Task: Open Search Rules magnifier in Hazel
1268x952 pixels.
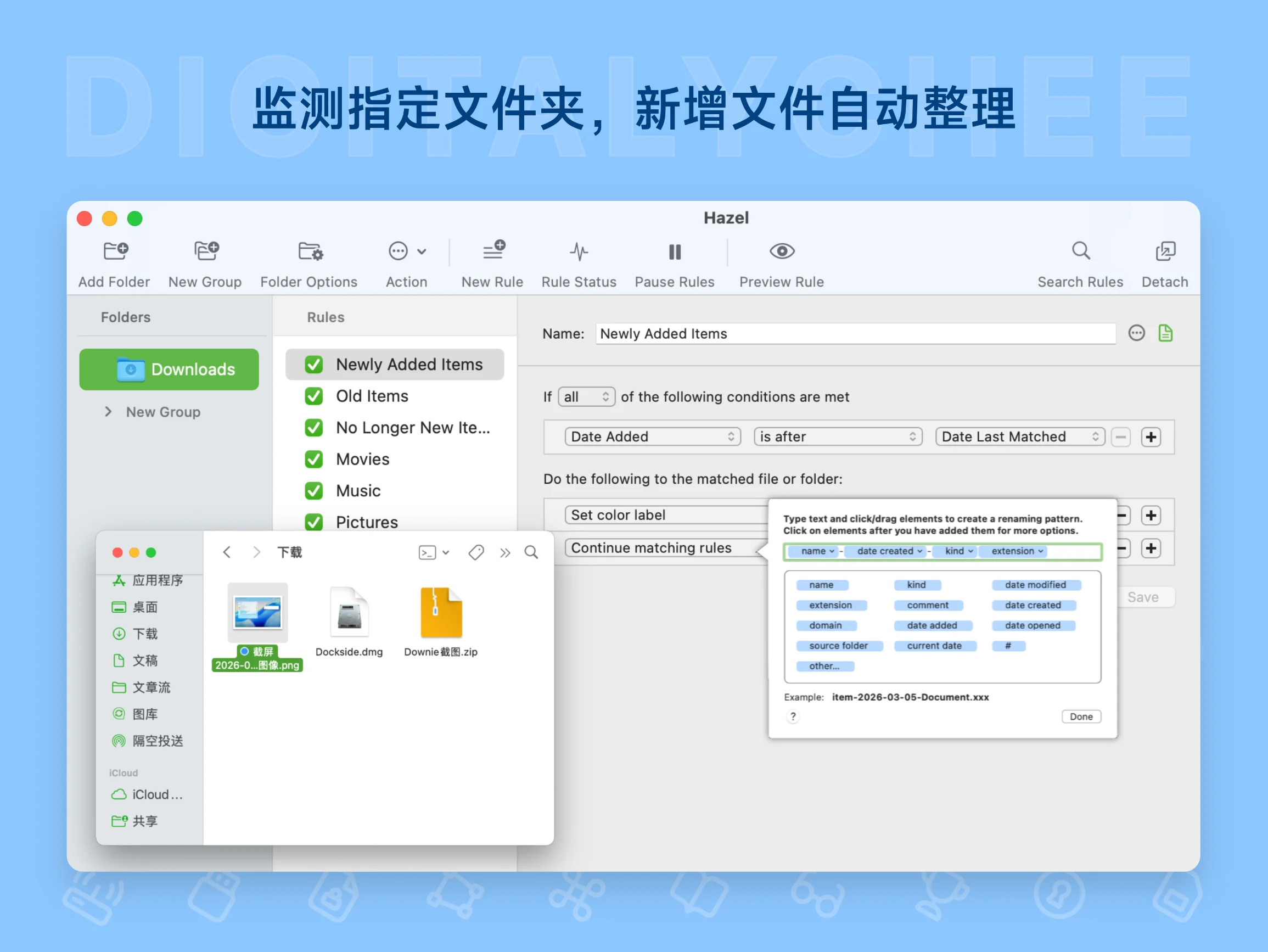Action: (x=1081, y=251)
